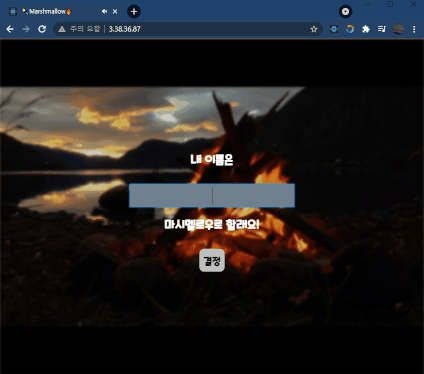Screen dimensions: 424x374
Task: Go forward with the forward arrow
Action: pyautogui.click(x=26, y=29)
